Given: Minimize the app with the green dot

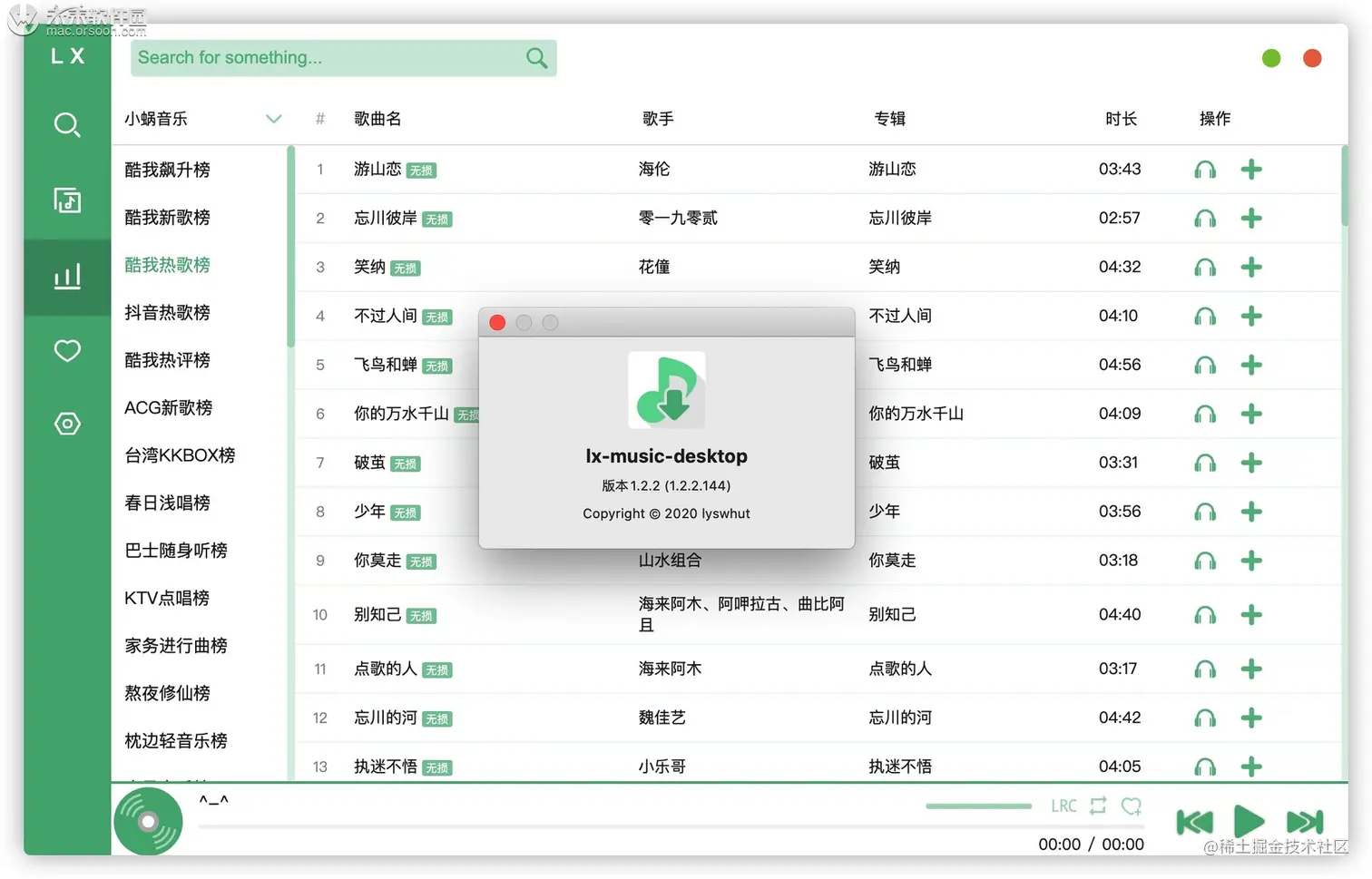Looking at the screenshot, I should (1271, 58).
